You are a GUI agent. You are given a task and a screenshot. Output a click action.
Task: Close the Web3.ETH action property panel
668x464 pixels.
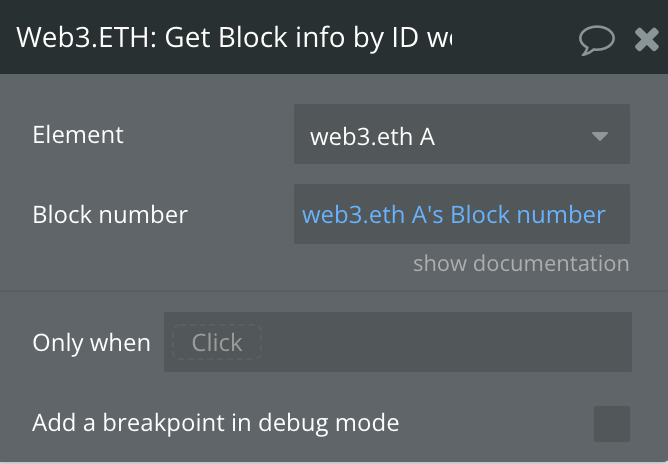coord(646,40)
